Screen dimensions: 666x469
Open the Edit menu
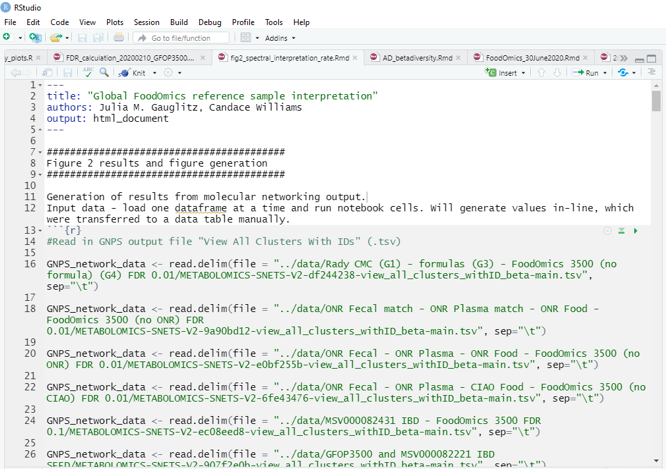(x=33, y=22)
